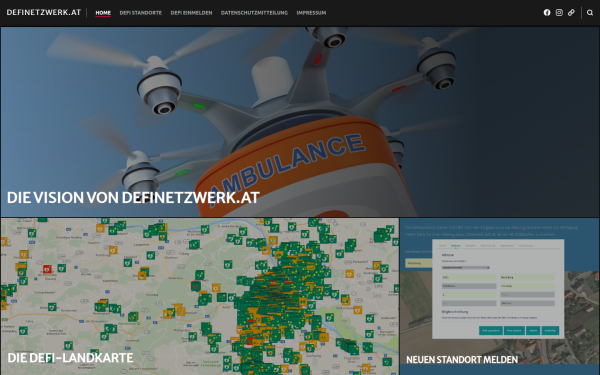Viewport: 600px width, 375px height.
Task: Open the 'Die Defi-Landkarte' headline
Action: tap(70, 358)
